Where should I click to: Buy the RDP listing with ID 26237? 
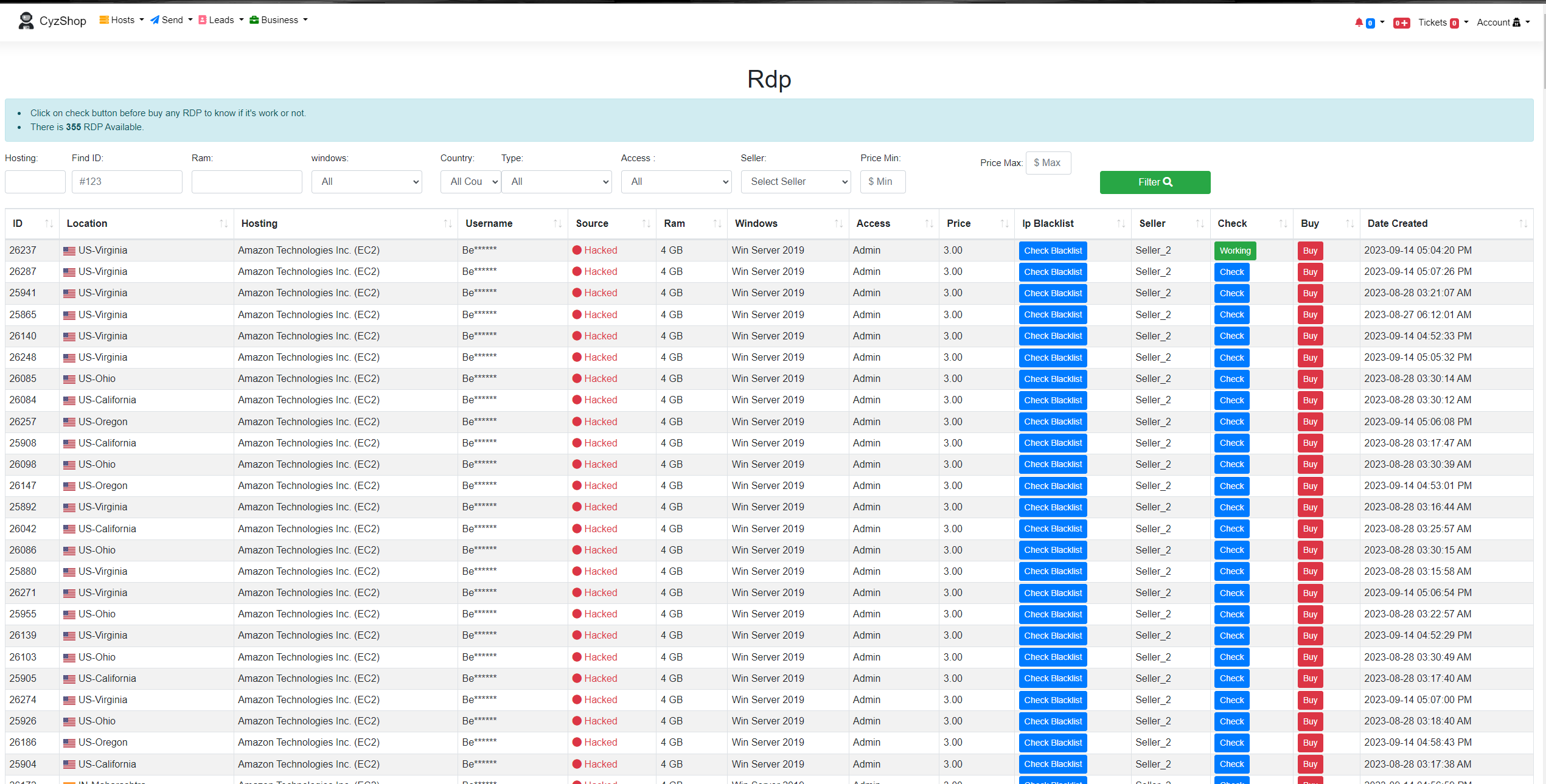pyautogui.click(x=1310, y=250)
